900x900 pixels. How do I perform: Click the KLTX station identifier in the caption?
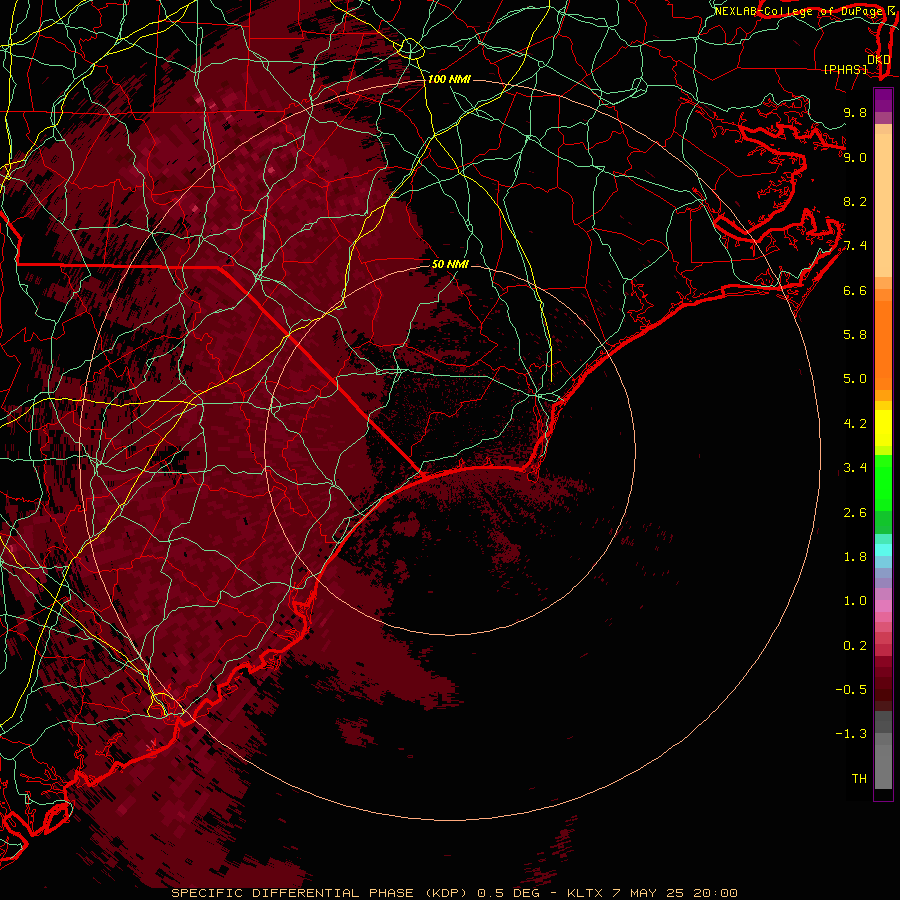point(584,893)
